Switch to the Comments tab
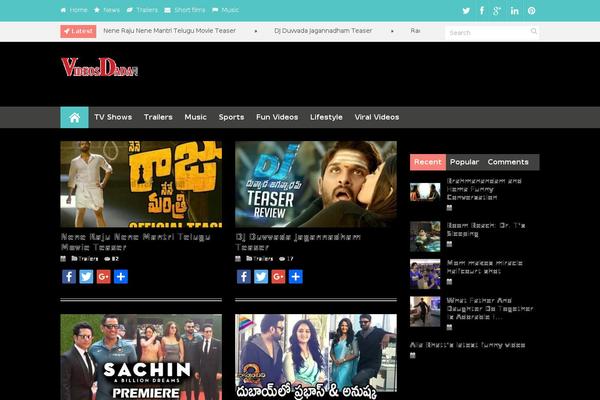The width and height of the screenshot is (600, 400). point(508,162)
